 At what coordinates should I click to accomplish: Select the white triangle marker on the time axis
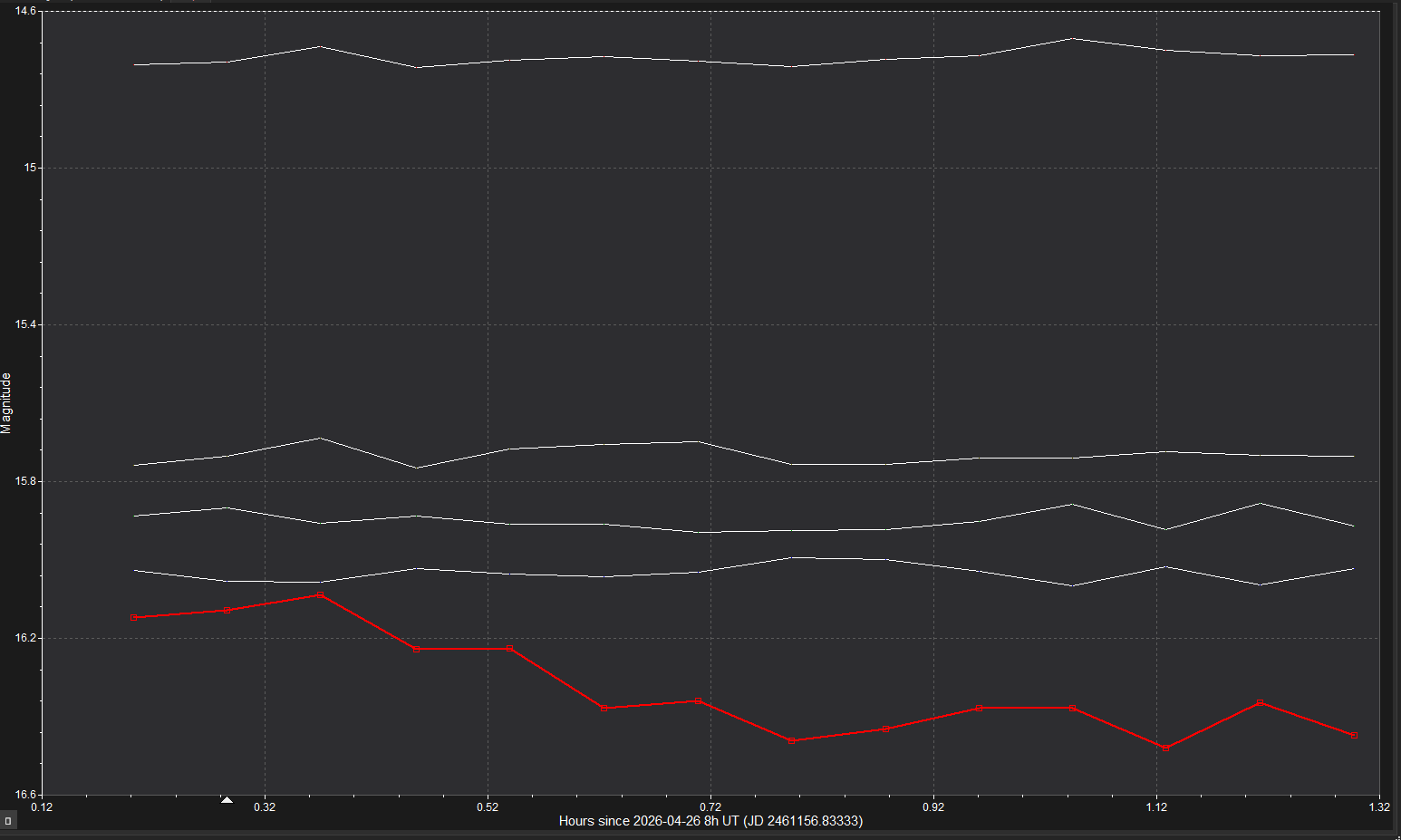click(227, 800)
